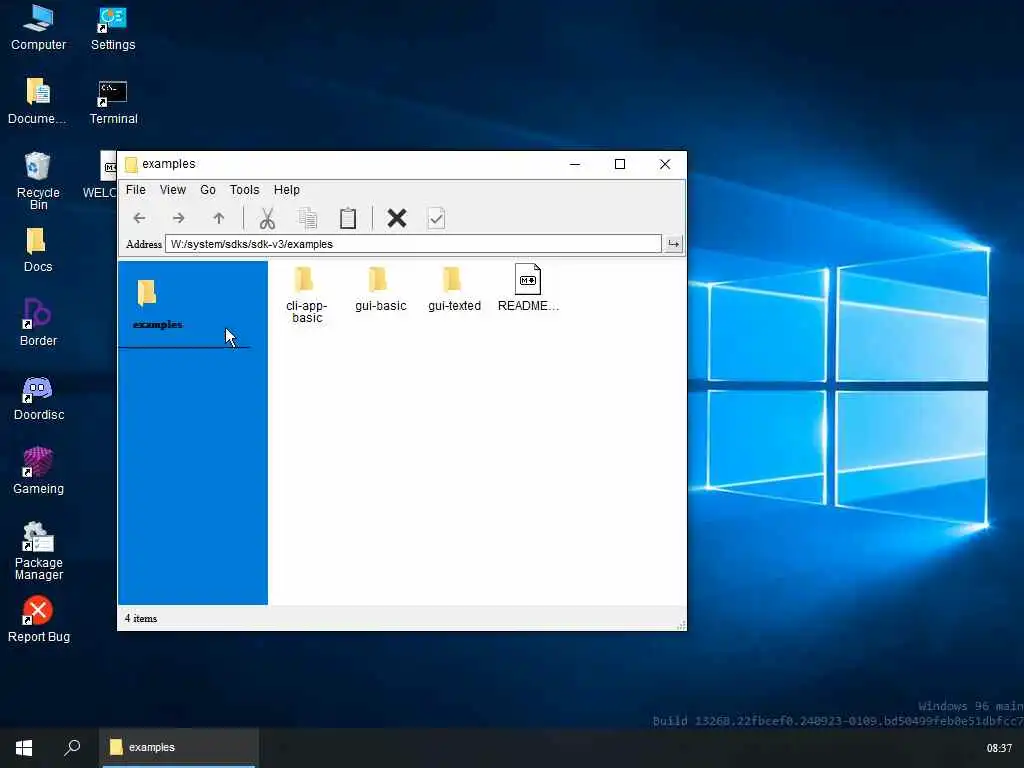Image resolution: width=1024 pixels, height=768 pixels.
Task: Select the Computer desktop icon
Action: coord(39,27)
